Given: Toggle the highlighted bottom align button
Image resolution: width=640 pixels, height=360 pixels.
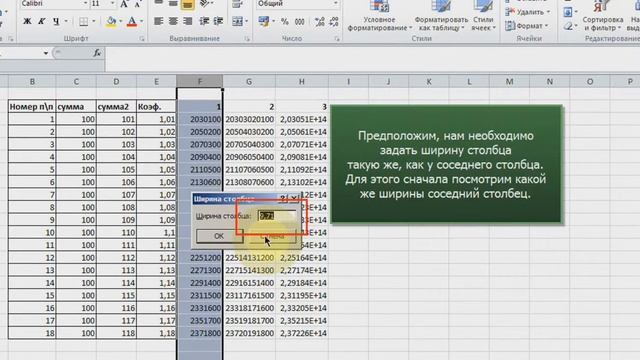Looking at the screenshot, I should [x=187, y=4].
